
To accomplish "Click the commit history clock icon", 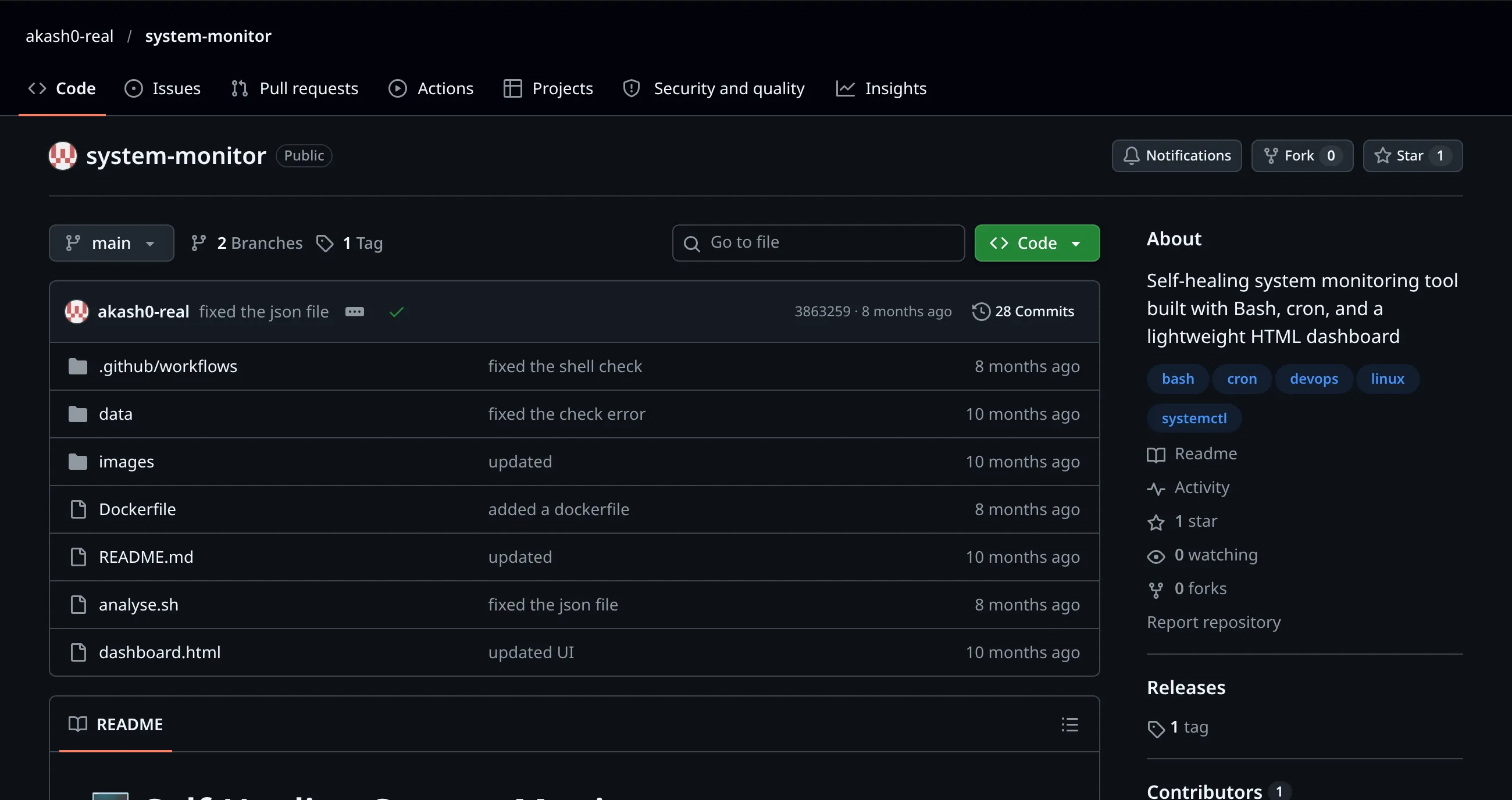I will pyautogui.click(x=981, y=312).
